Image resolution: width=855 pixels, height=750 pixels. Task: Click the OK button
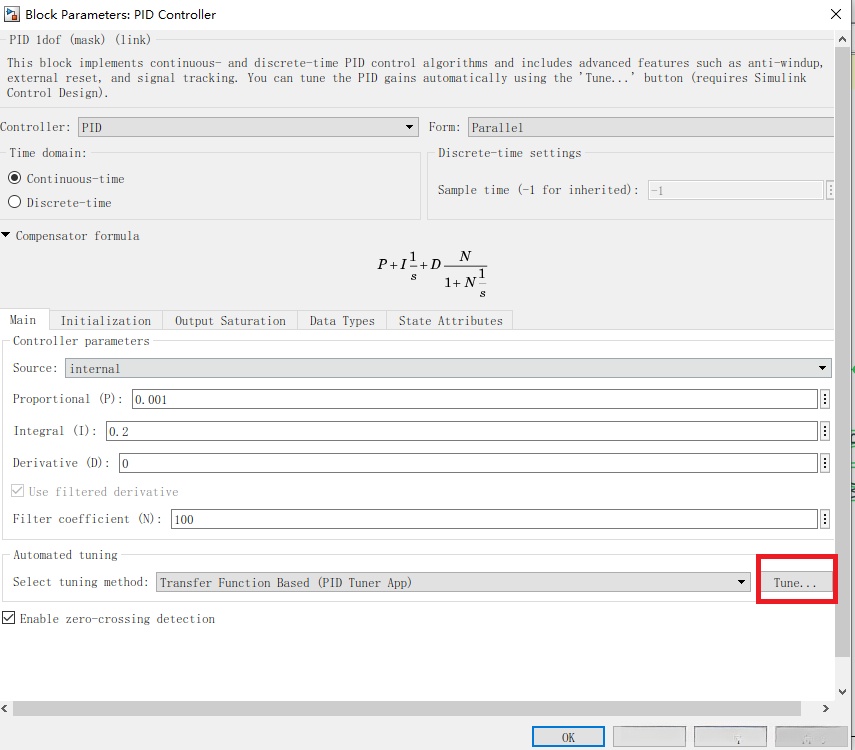(x=568, y=737)
